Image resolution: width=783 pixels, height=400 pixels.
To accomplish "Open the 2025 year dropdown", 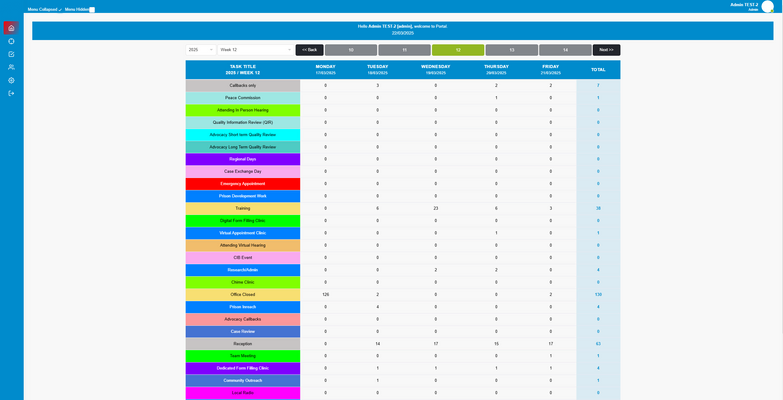I will pos(201,50).
